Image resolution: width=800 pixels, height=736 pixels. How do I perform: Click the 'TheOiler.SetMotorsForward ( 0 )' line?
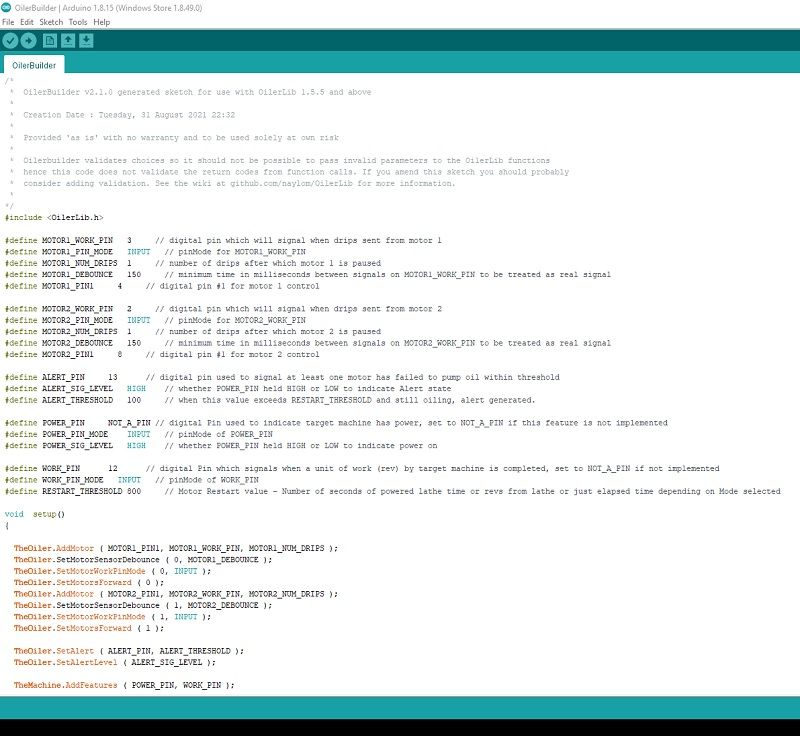pyautogui.click(x=89, y=582)
